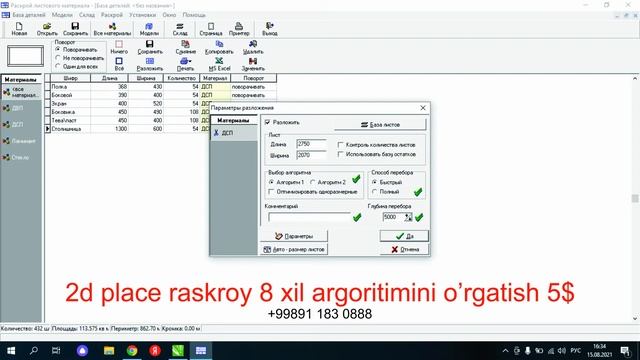
Task: Click the Выход exit icon
Action: point(270,29)
